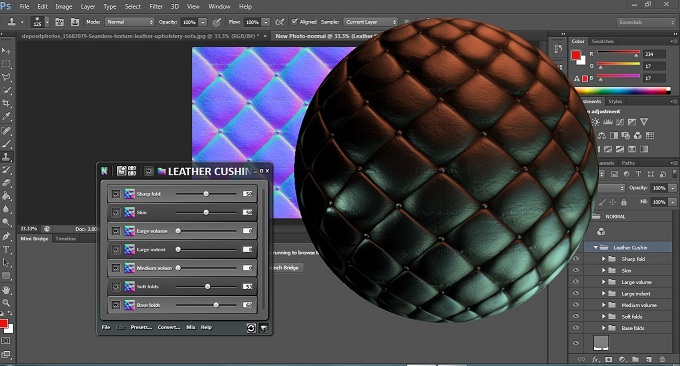Open the Essentials workspace dropdown
Viewport: 680px width, 366px height.
(x=646, y=22)
